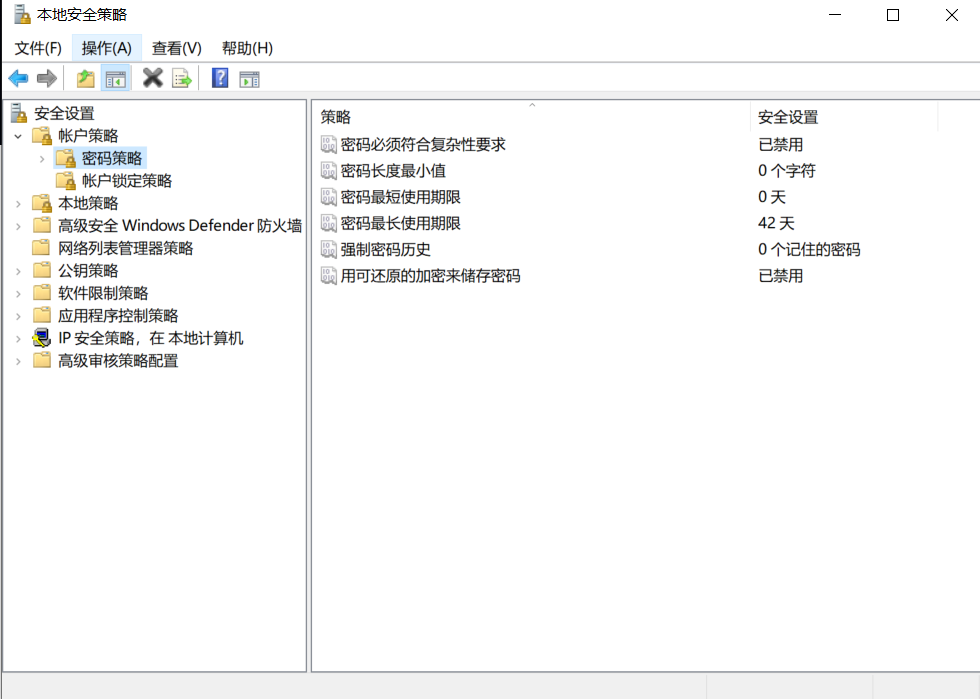Click the IP 安全策略 computer icon
This screenshot has height=699, width=980.
point(42,338)
